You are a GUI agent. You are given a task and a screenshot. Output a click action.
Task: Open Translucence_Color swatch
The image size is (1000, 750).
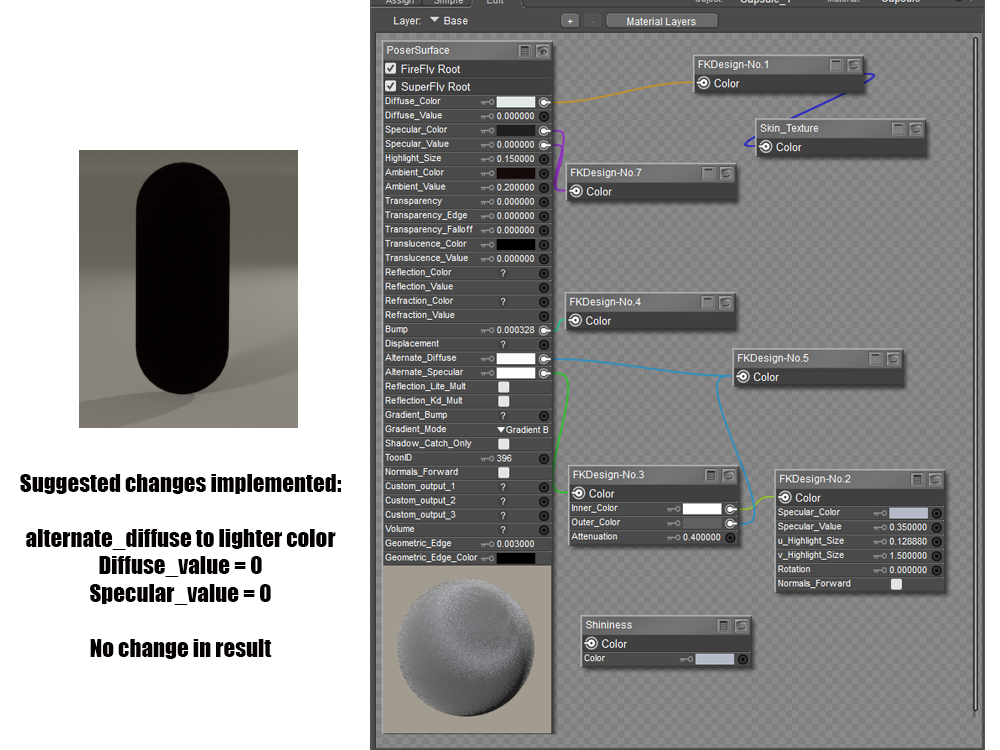pos(516,244)
